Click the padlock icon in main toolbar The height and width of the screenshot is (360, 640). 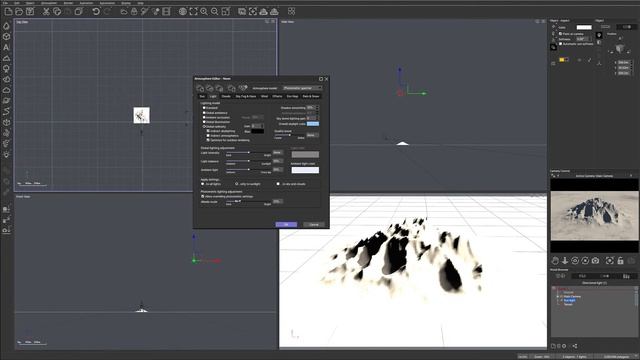134,11
